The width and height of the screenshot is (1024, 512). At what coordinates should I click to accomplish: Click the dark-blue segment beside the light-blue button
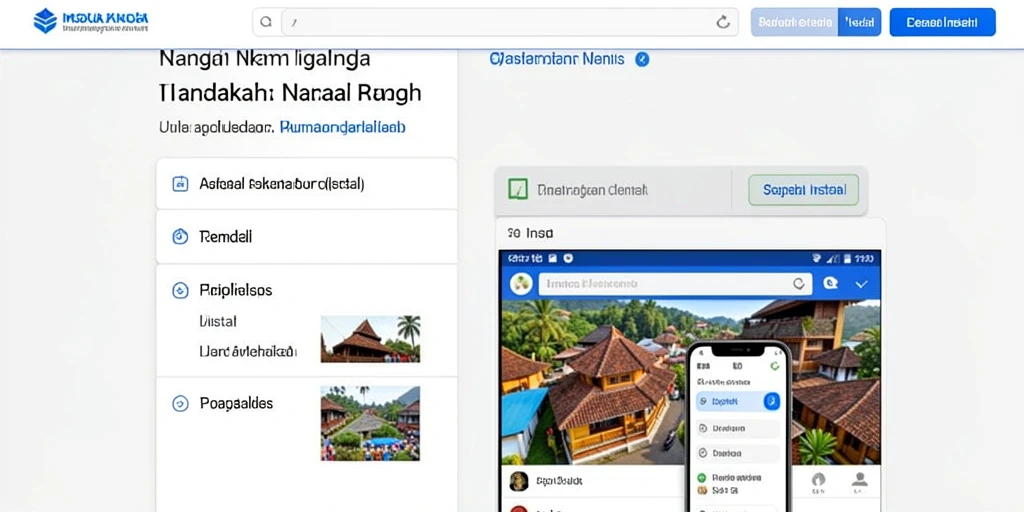coord(859,22)
